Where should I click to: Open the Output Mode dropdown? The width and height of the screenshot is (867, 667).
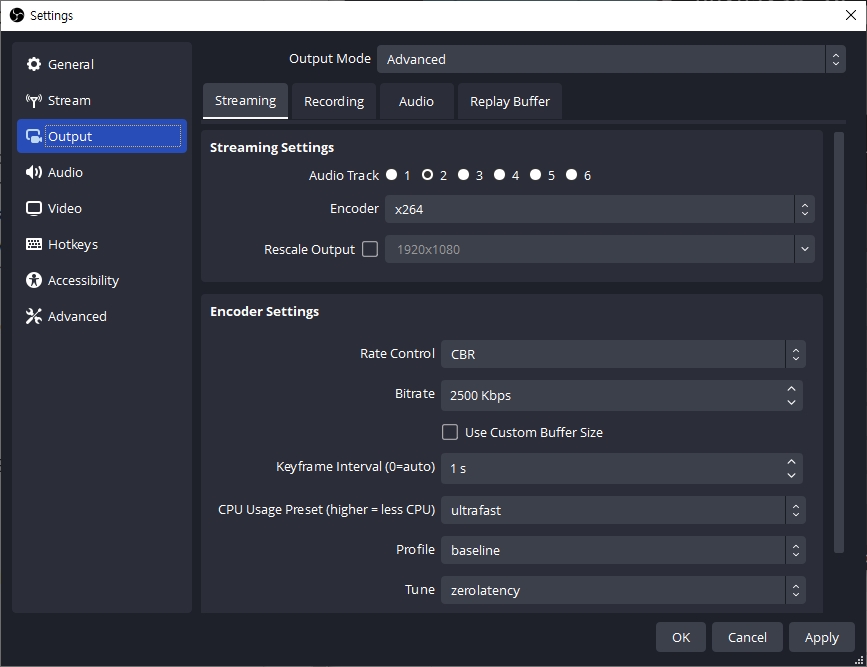pos(611,59)
